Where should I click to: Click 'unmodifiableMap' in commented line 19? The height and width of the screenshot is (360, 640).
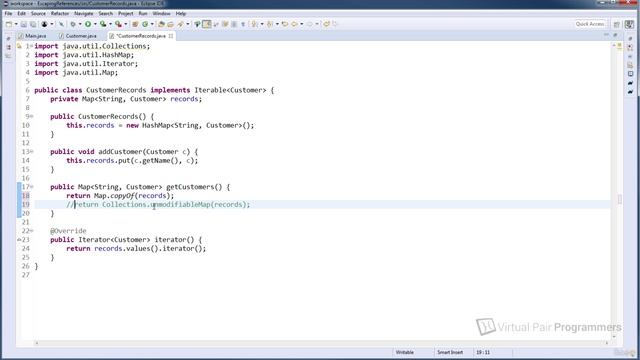point(180,204)
